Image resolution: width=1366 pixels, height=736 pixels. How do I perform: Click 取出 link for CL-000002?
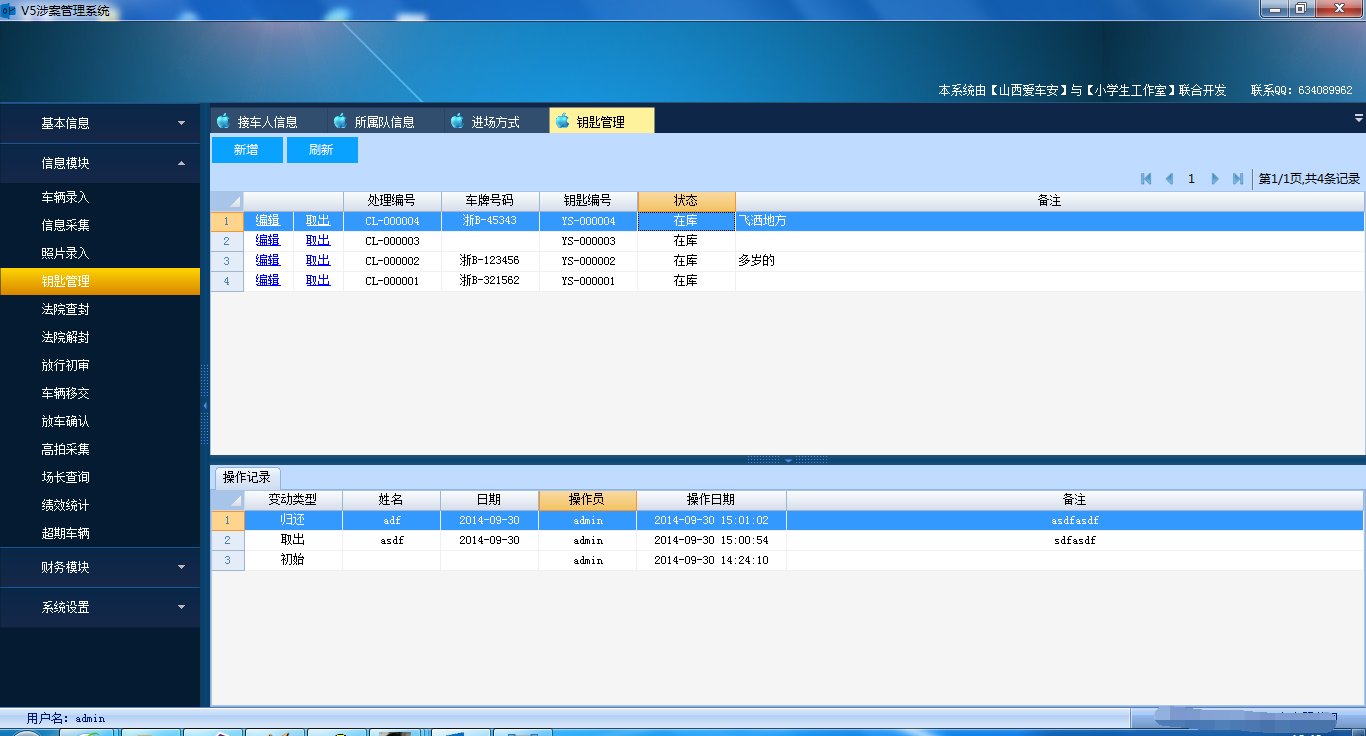click(x=318, y=260)
